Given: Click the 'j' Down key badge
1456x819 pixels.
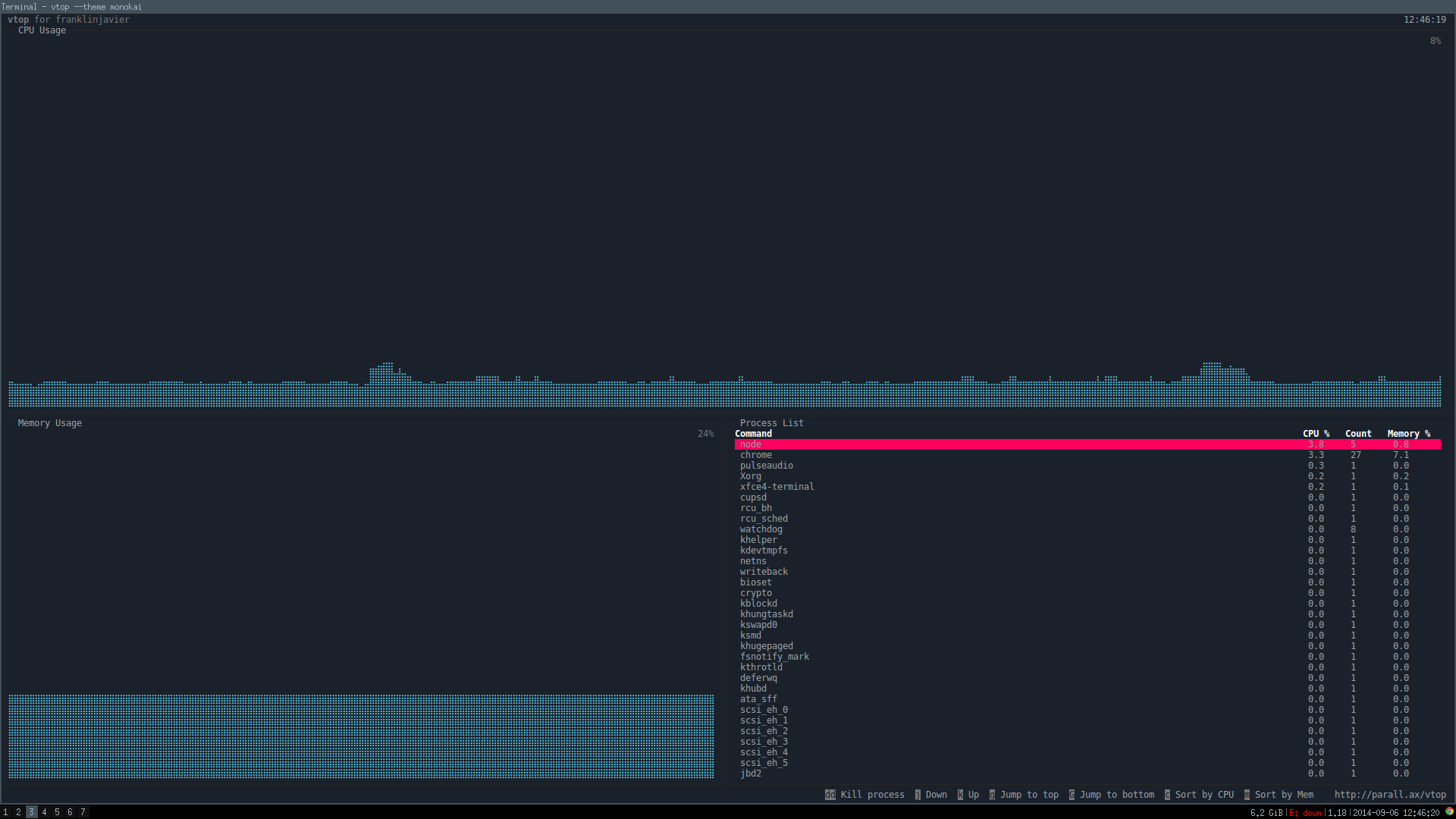Looking at the screenshot, I should 918,795.
